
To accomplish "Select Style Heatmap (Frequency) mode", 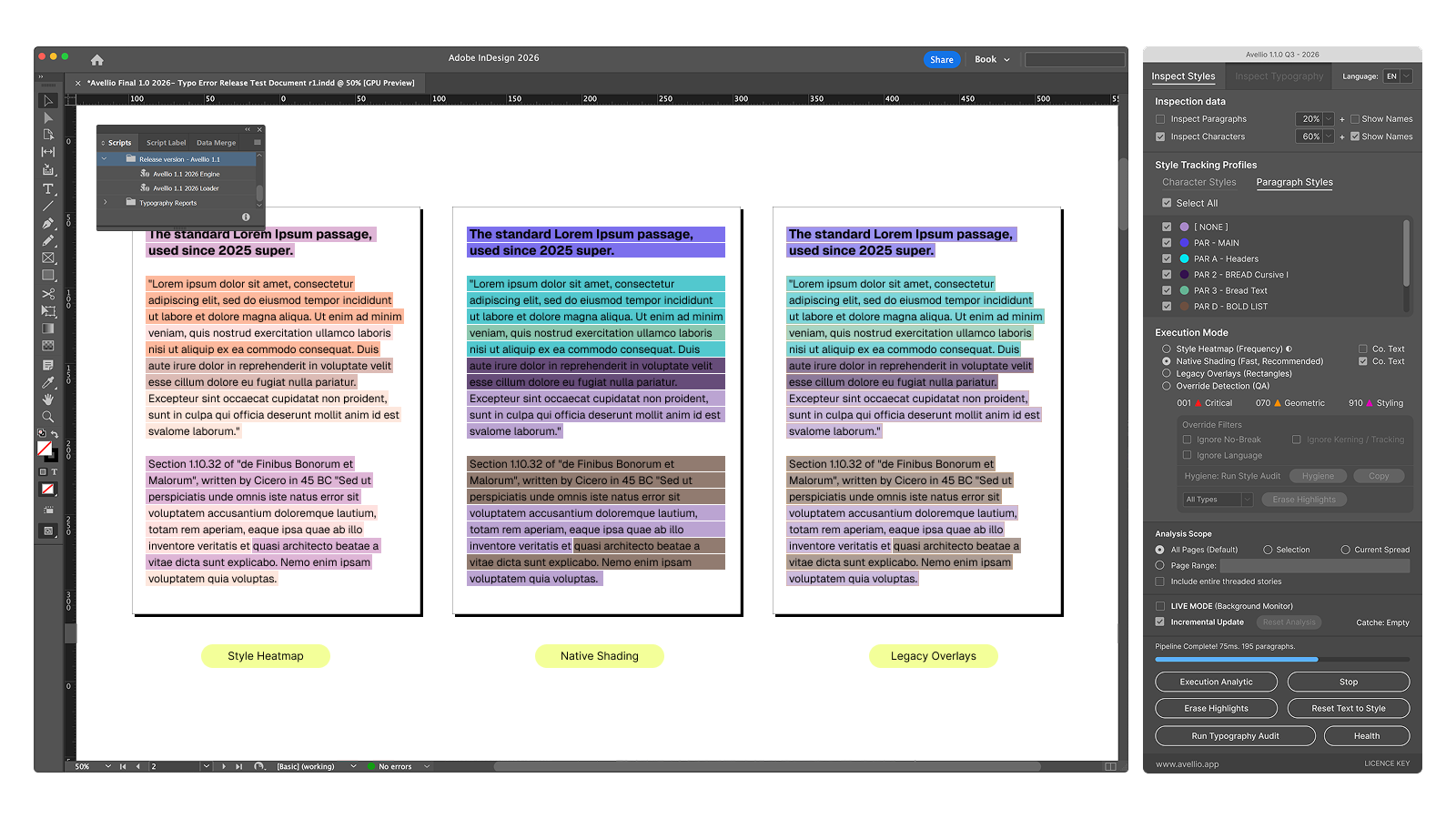I will pyautogui.click(x=1167, y=349).
